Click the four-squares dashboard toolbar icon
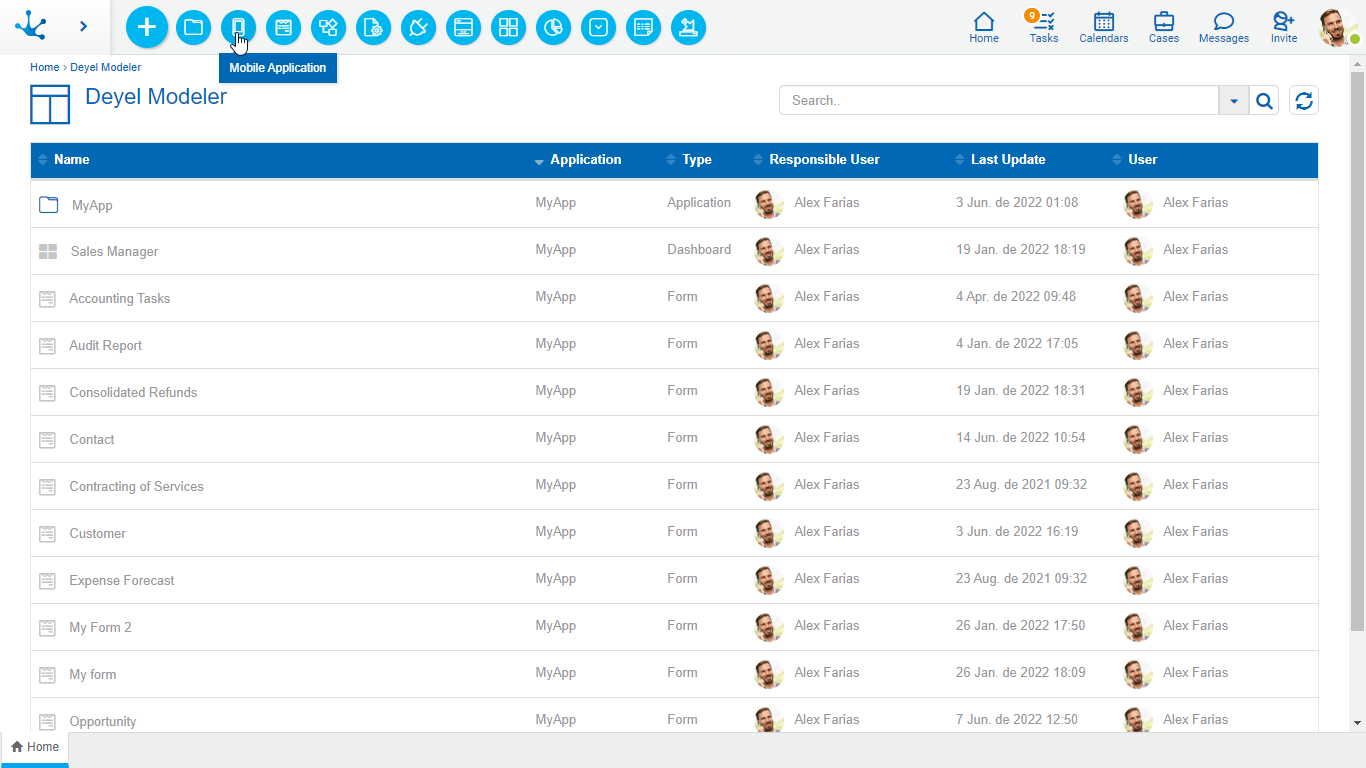Viewport: 1366px width, 768px height. pyautogui.click(x=508, y=28)
